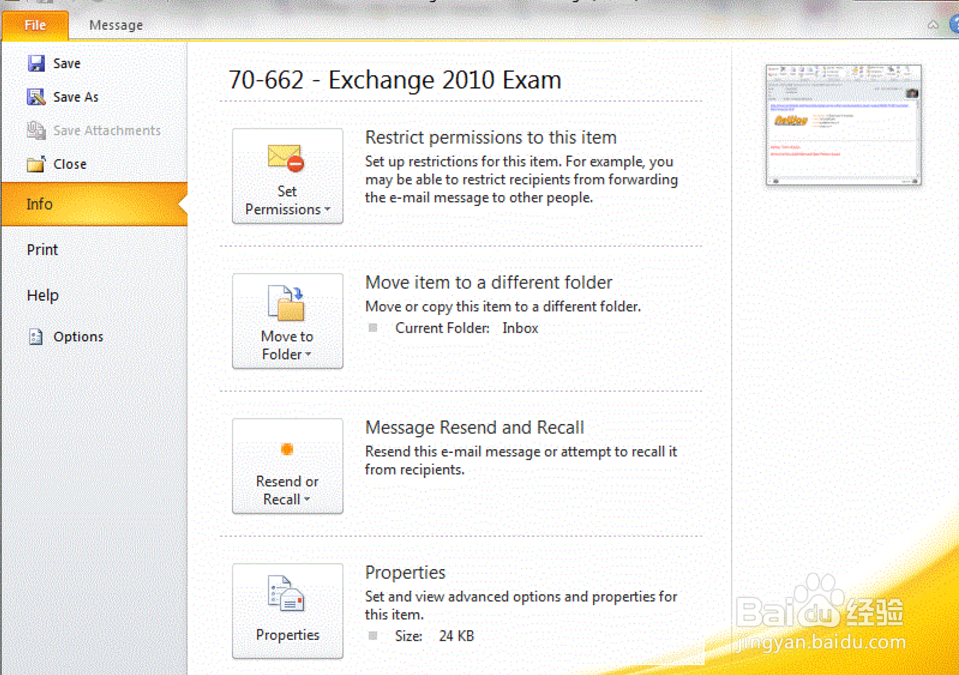The image size is (959, 675).
Task: Click the Properties section heading
Action: [x=405, y=572]
